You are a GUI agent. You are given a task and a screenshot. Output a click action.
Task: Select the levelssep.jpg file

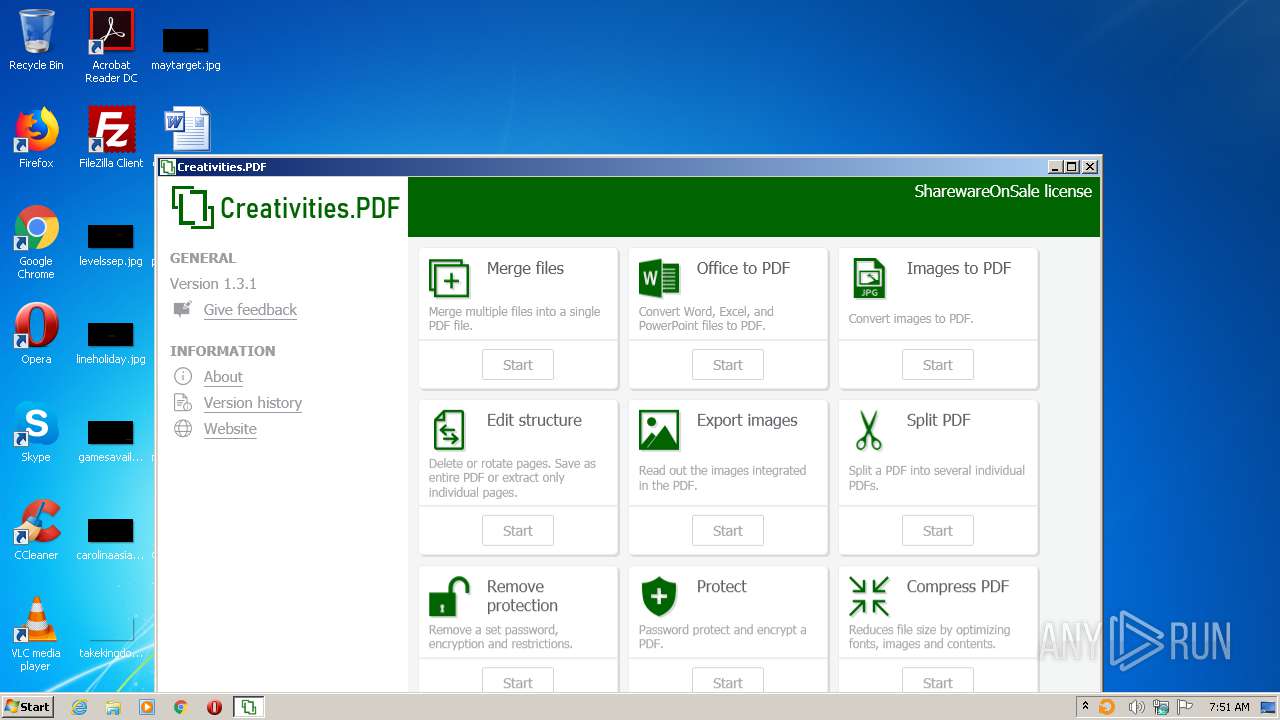[x=111, y=245]
